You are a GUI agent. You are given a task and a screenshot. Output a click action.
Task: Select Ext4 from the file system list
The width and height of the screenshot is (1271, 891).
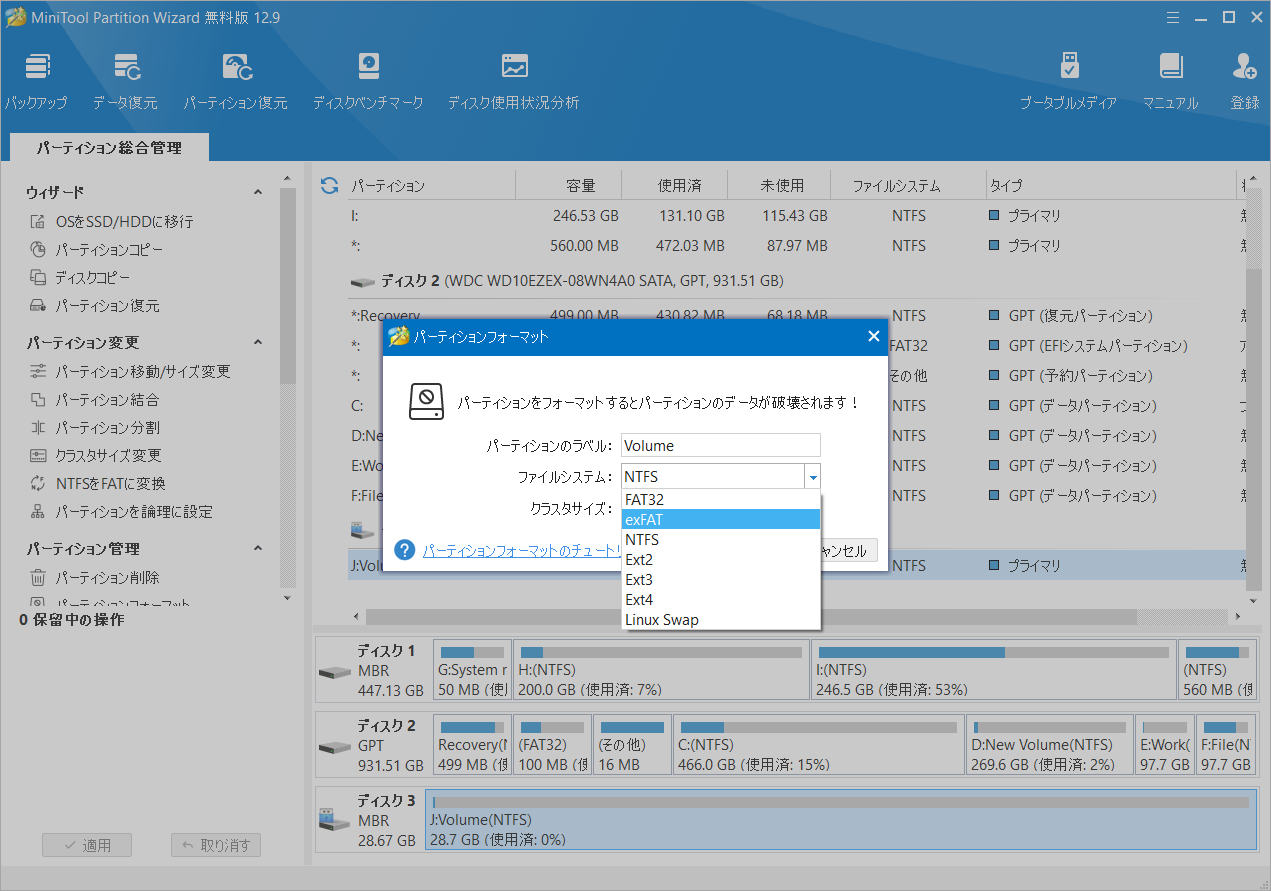721,599
